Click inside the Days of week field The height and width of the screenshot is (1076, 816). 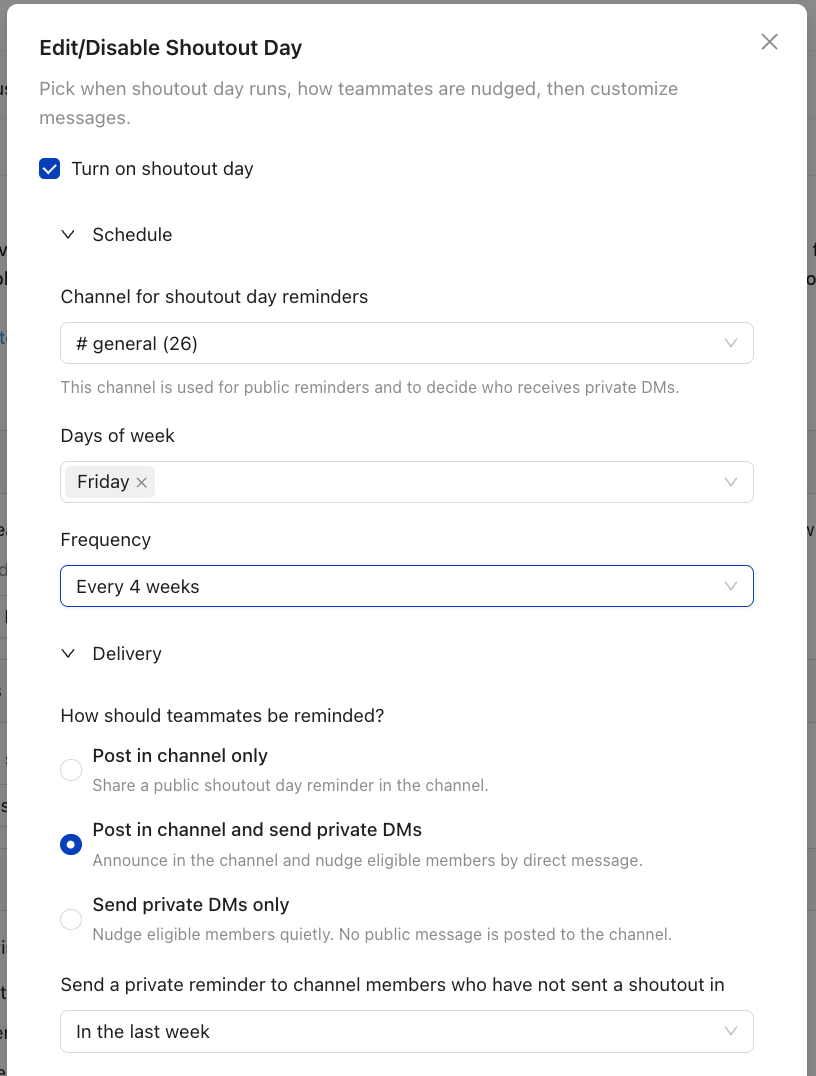(x=439, y=482)
